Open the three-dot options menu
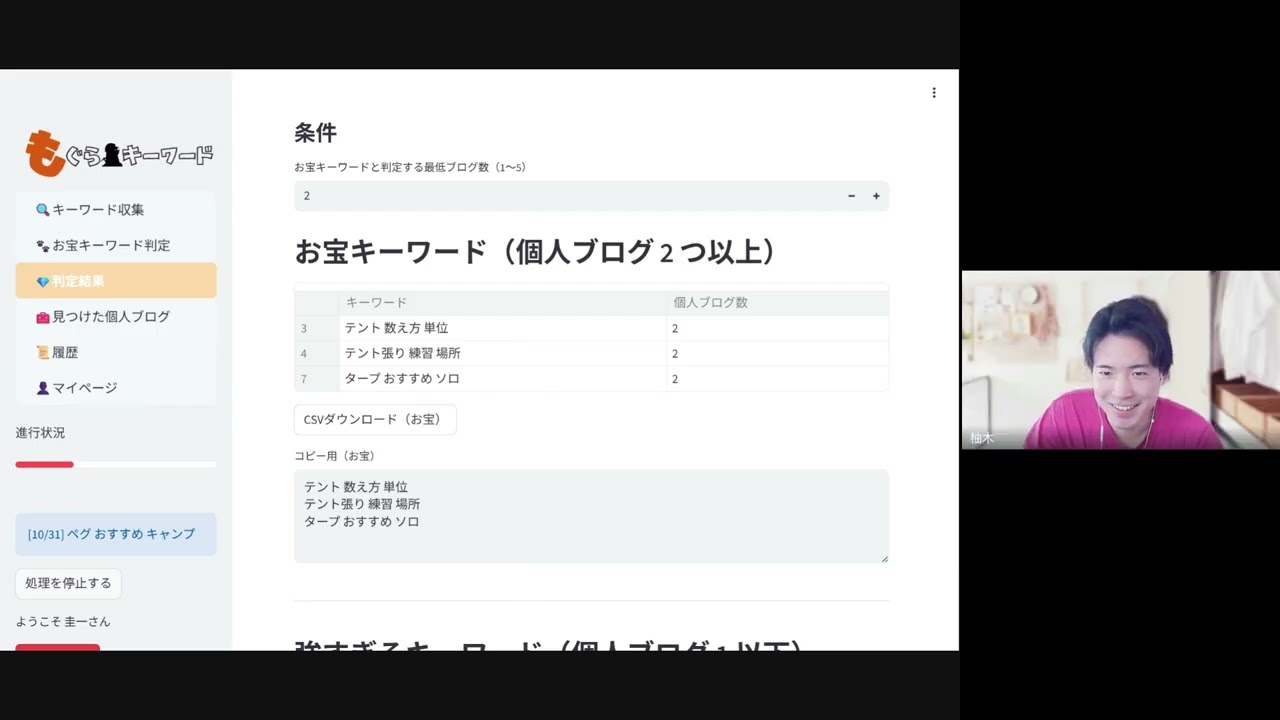1280x720 pixels. 934,93
